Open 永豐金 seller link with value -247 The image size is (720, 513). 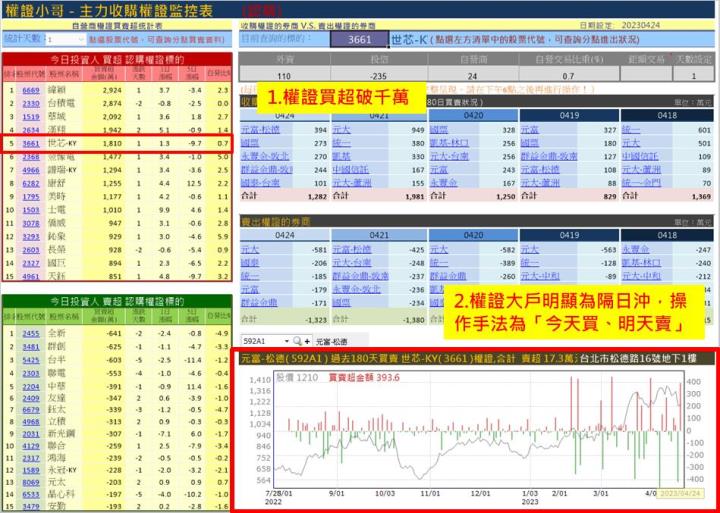point(636,250)
